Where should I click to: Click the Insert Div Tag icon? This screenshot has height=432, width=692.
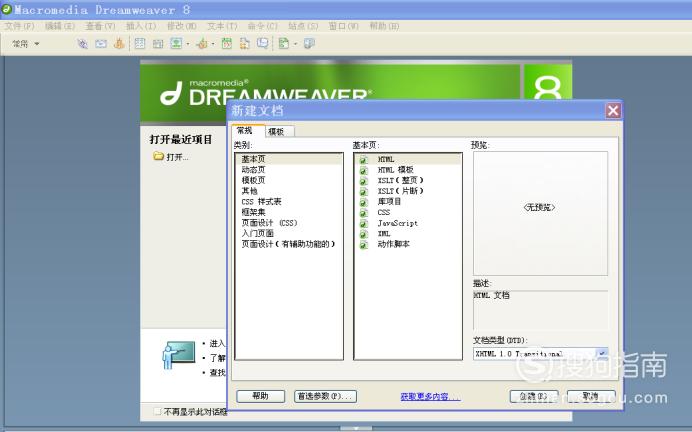point(158,43)
